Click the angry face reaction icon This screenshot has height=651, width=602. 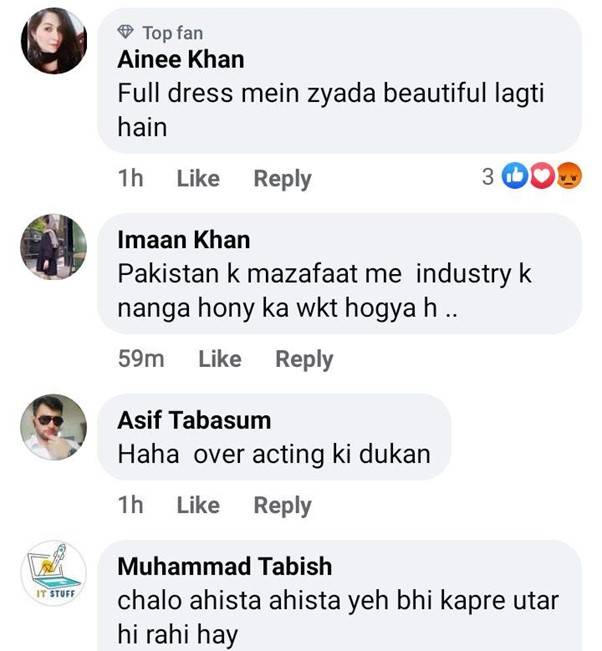[x=568, y=177]
